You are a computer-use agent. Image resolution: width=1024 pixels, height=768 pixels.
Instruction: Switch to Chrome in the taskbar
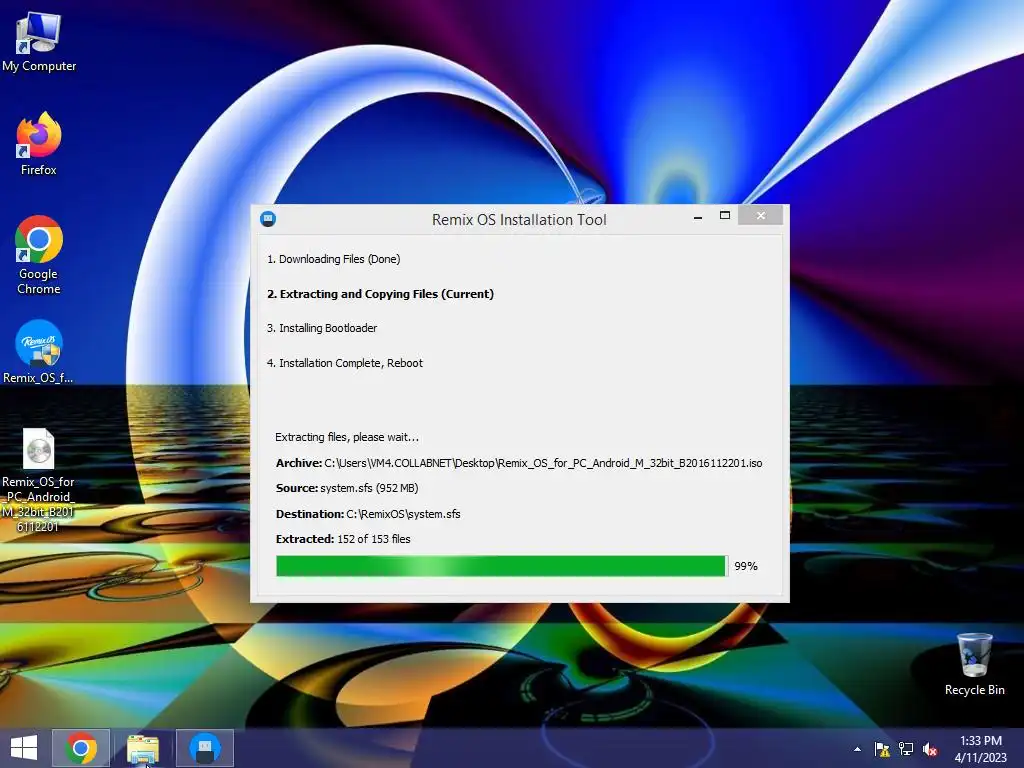(x=81, y=748)
